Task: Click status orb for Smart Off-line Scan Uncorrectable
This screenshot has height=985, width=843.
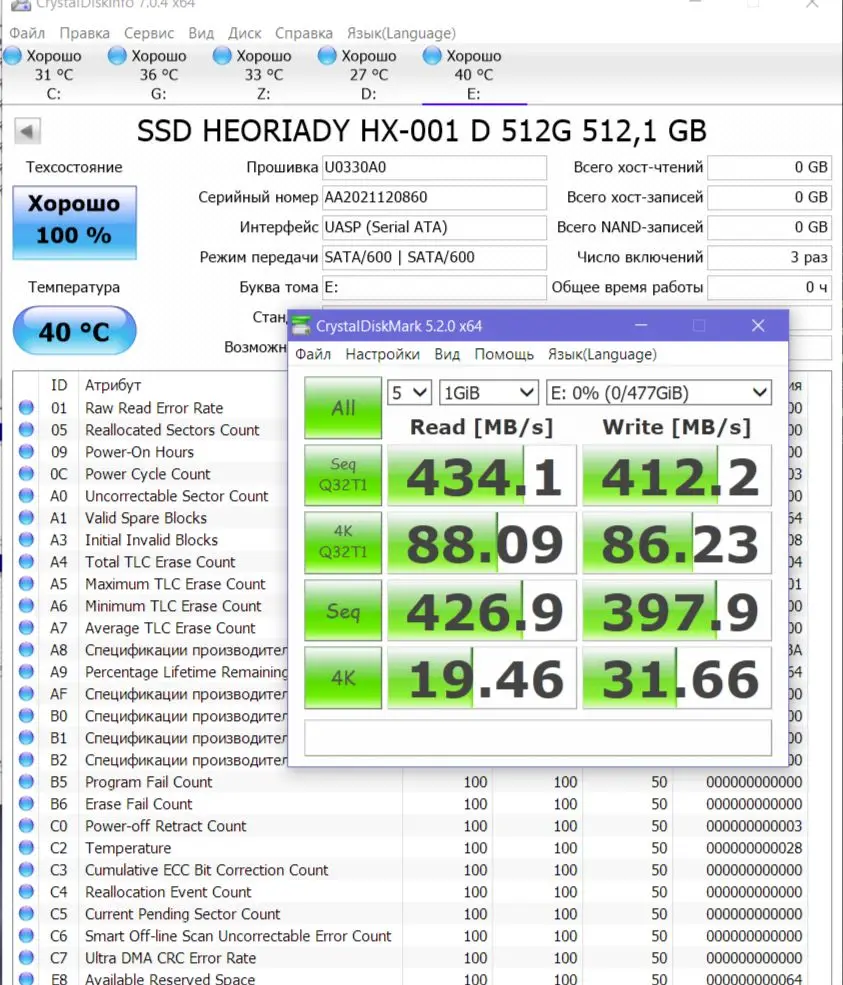Action: (26, 935)
